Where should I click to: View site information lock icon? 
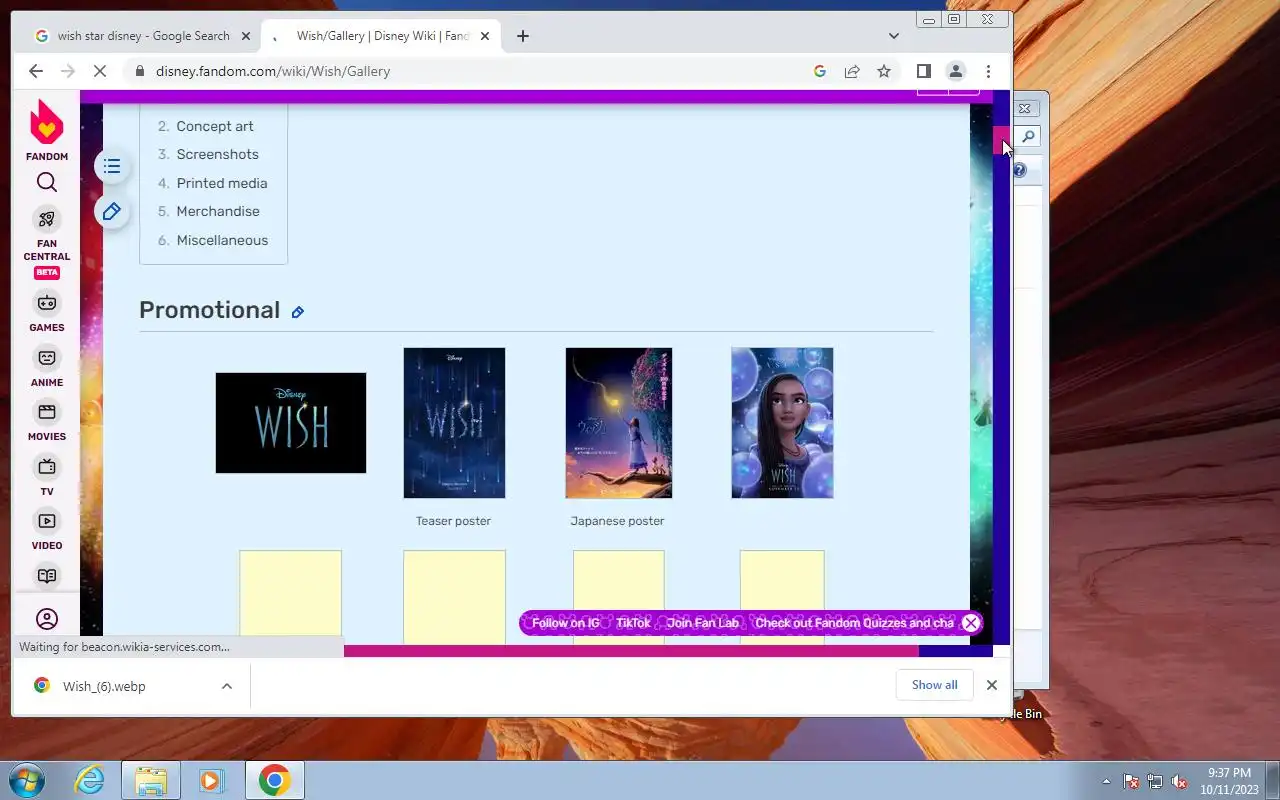pos(139,71)
